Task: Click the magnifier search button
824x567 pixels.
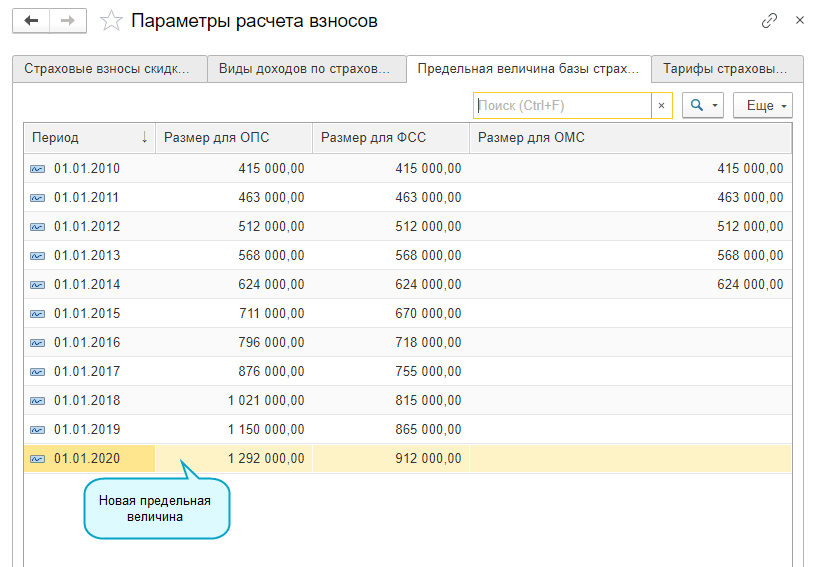Action: click(697, 106)
